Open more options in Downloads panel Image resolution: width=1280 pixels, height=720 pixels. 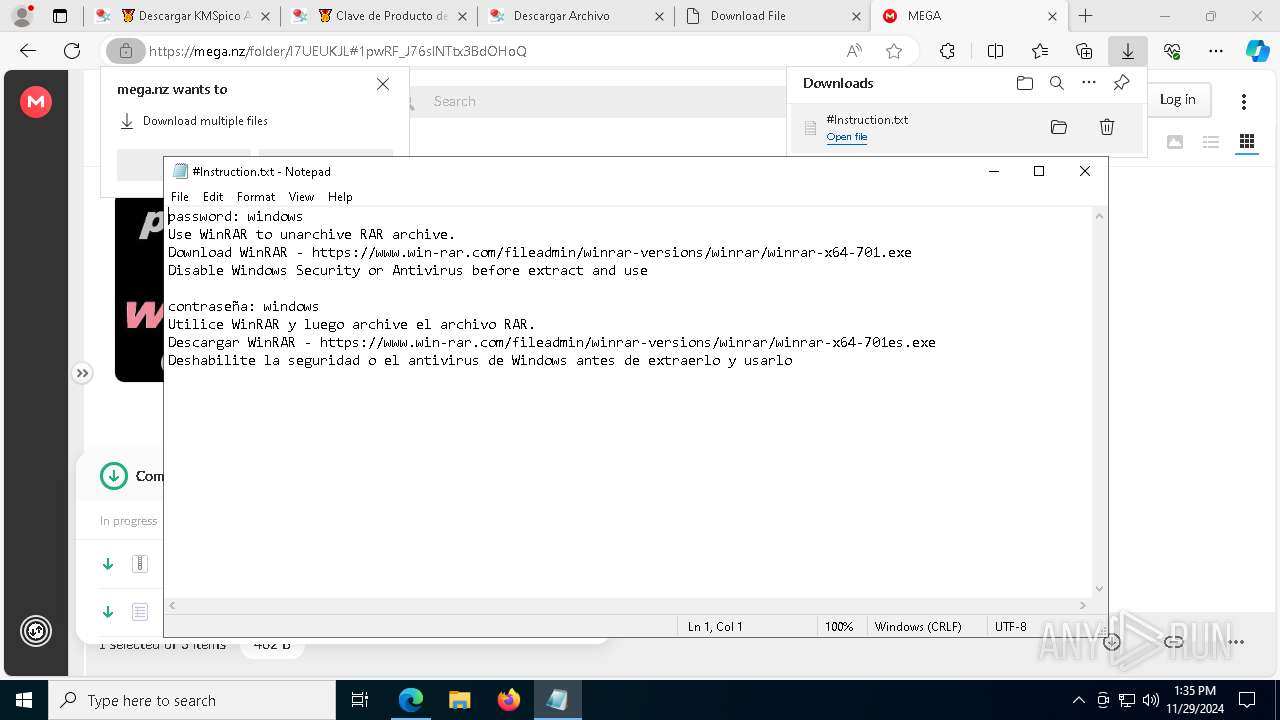coord(1089,83)
